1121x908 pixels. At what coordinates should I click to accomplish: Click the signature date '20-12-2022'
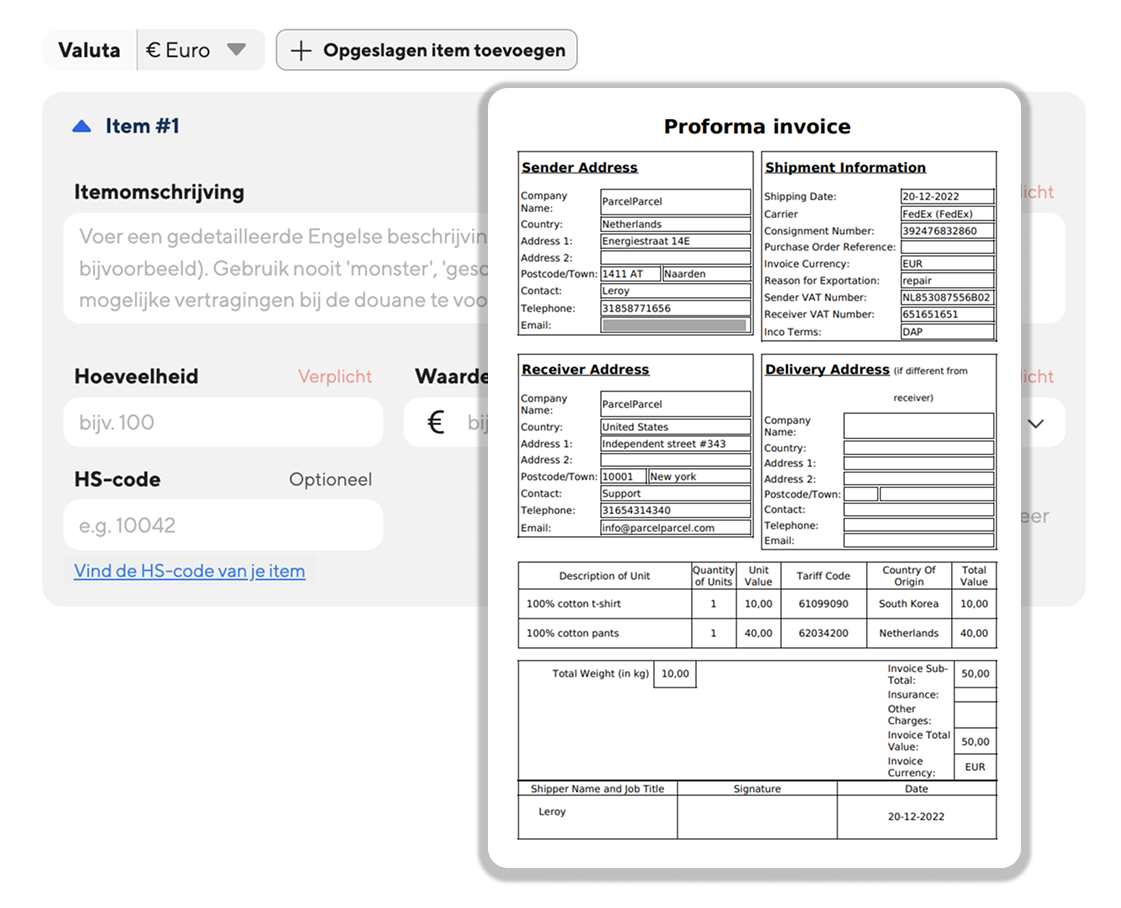tap(916, 816)
